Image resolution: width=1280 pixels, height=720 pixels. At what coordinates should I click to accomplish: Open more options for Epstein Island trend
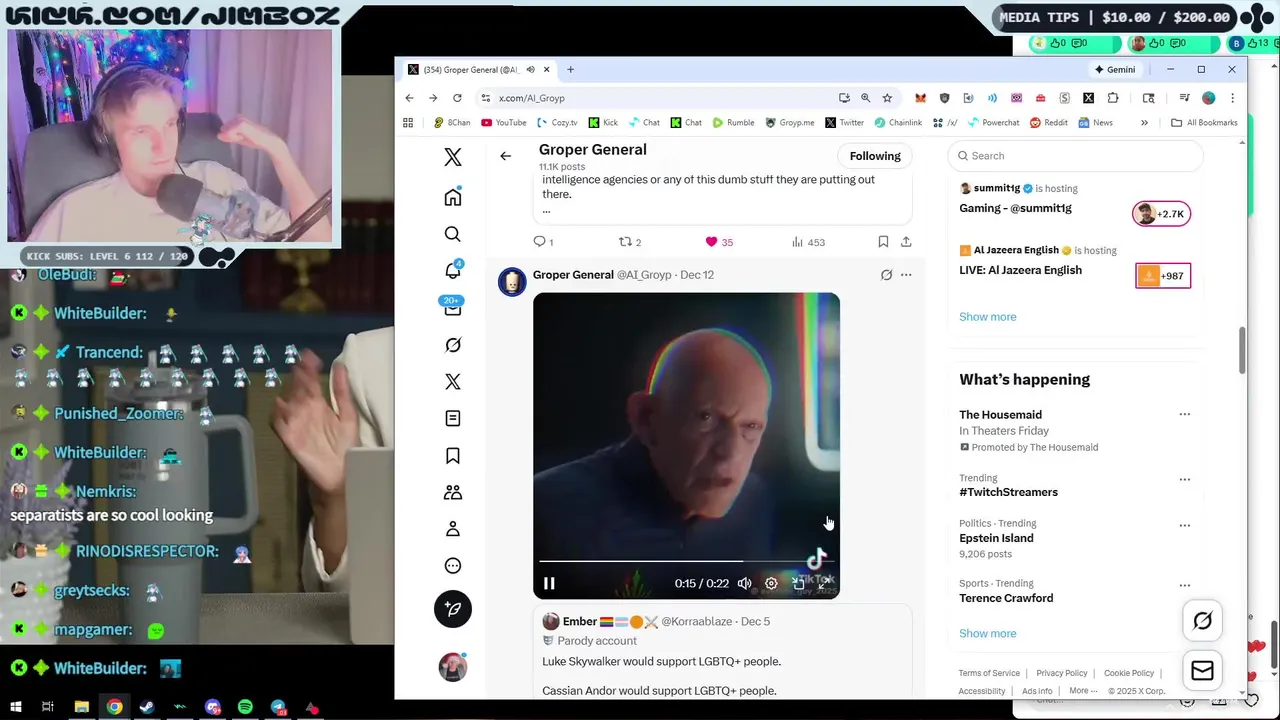pos(1185,525)
